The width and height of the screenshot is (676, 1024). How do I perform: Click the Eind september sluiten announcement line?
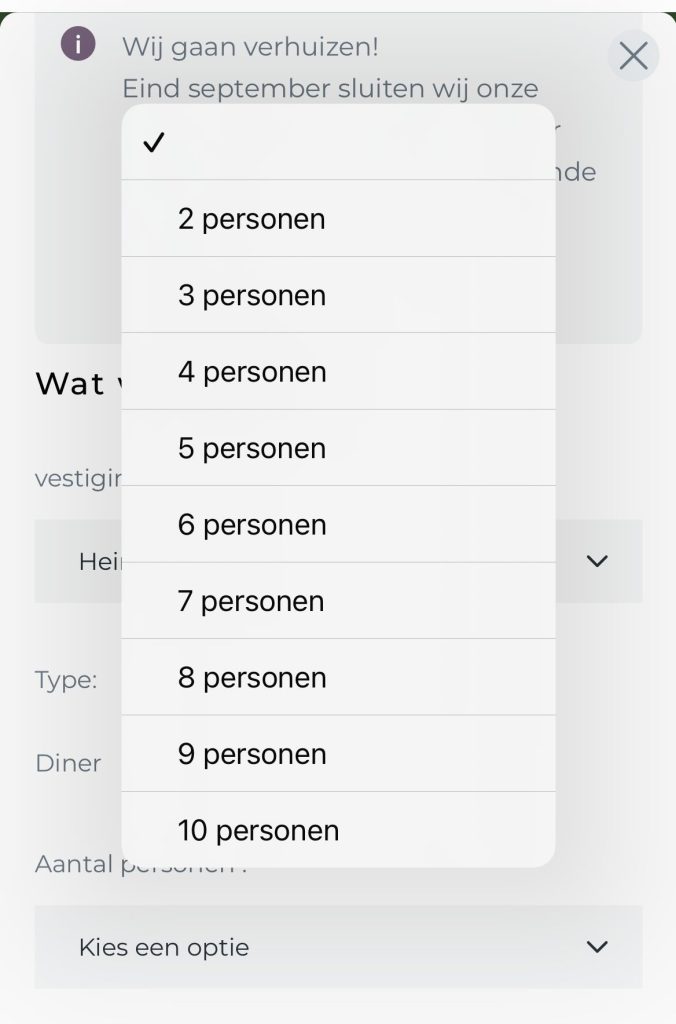tap(330, 88)
